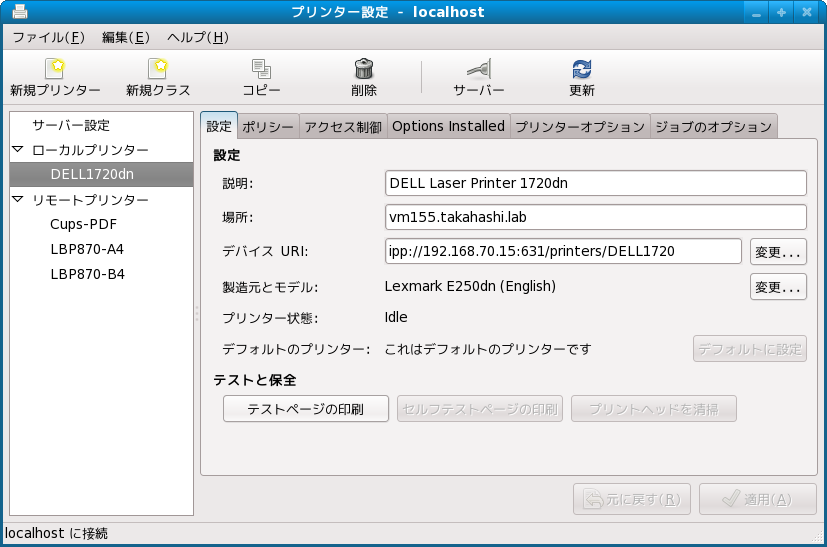
Task: Click 変更... button next to the device URI
Action: click(x=778, y=251)
